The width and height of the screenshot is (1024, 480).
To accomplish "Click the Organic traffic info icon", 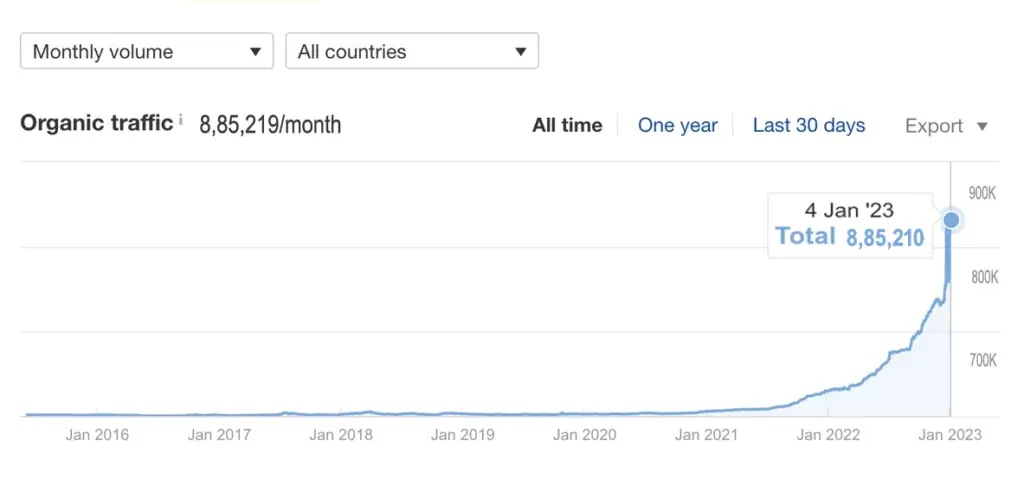I will 181,121.
